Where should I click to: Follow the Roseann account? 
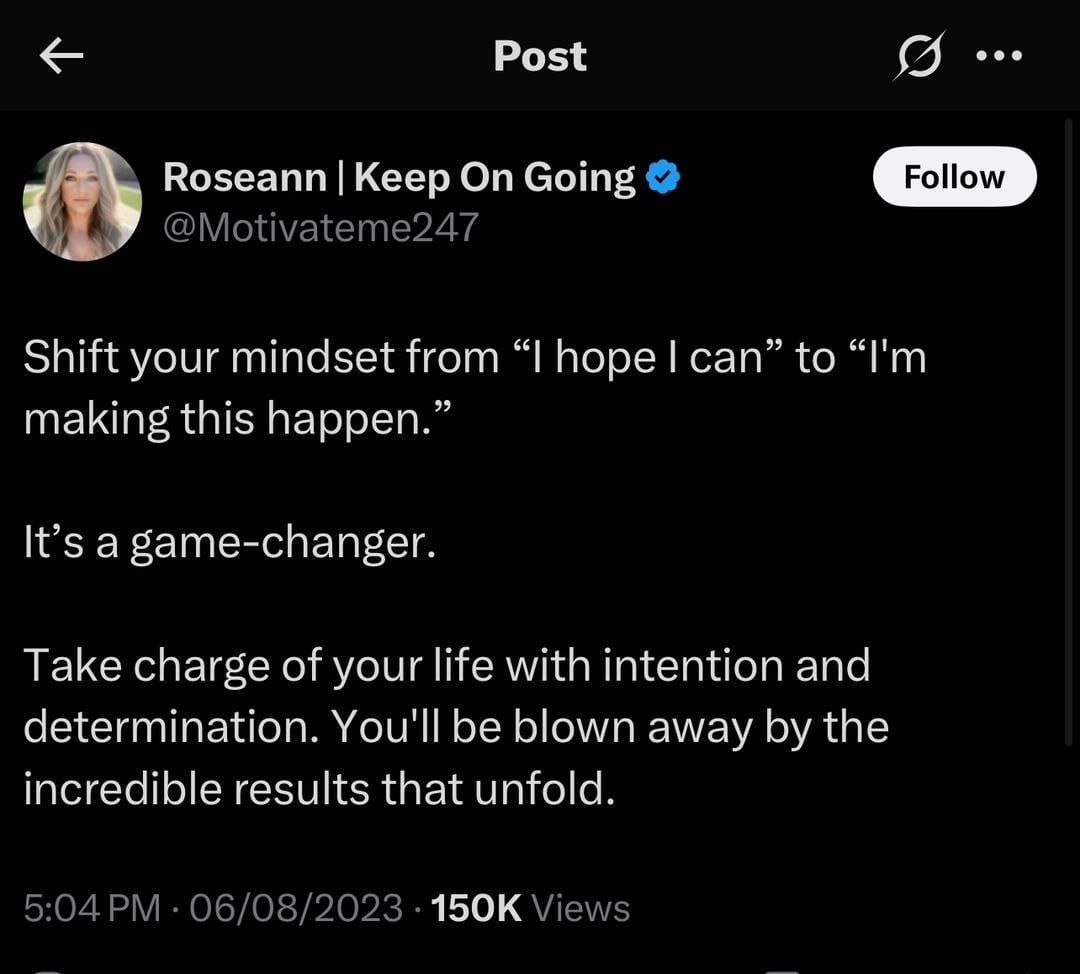coord(954,177)
